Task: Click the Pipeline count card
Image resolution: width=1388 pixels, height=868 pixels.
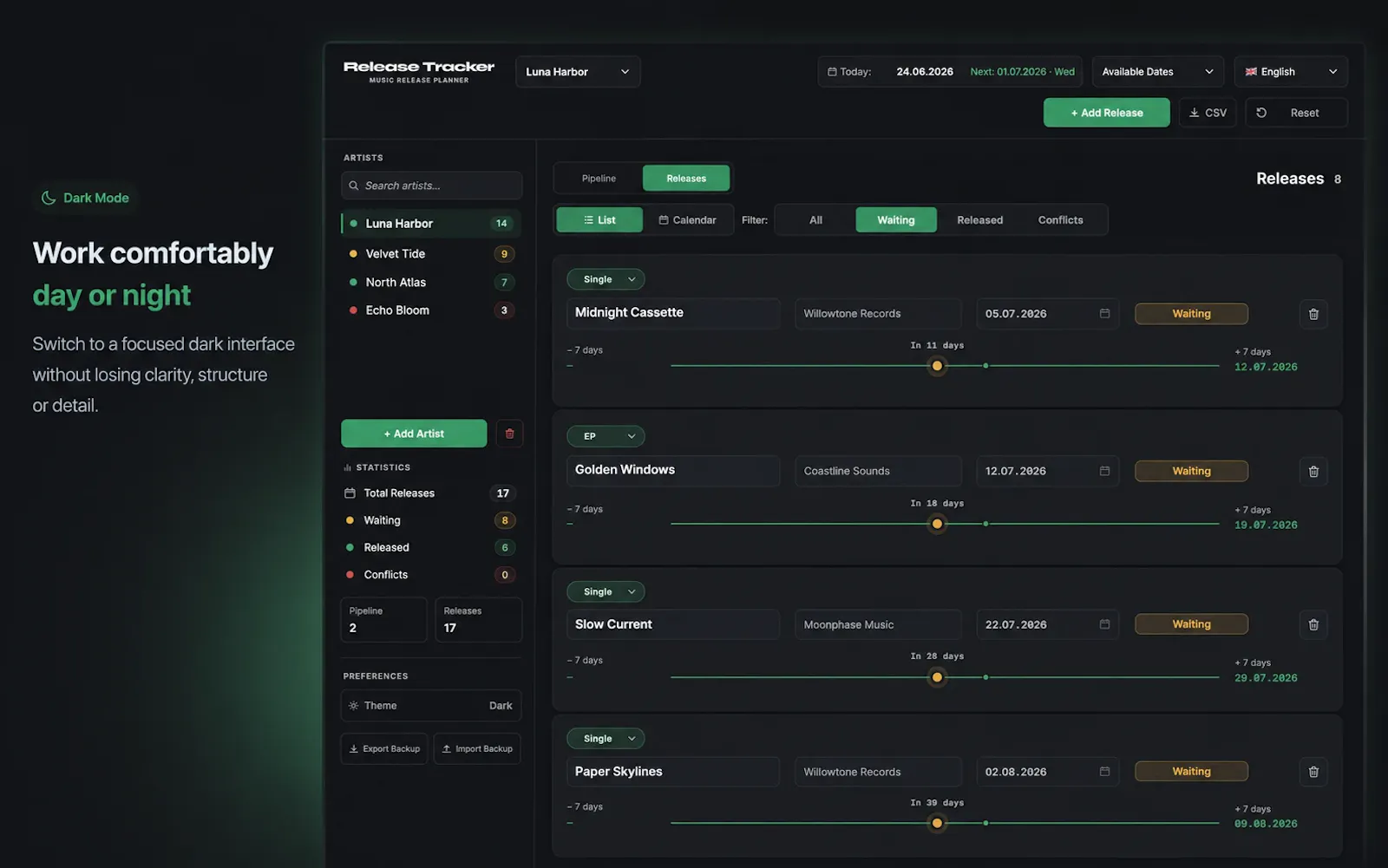Action: pos(383,620)
